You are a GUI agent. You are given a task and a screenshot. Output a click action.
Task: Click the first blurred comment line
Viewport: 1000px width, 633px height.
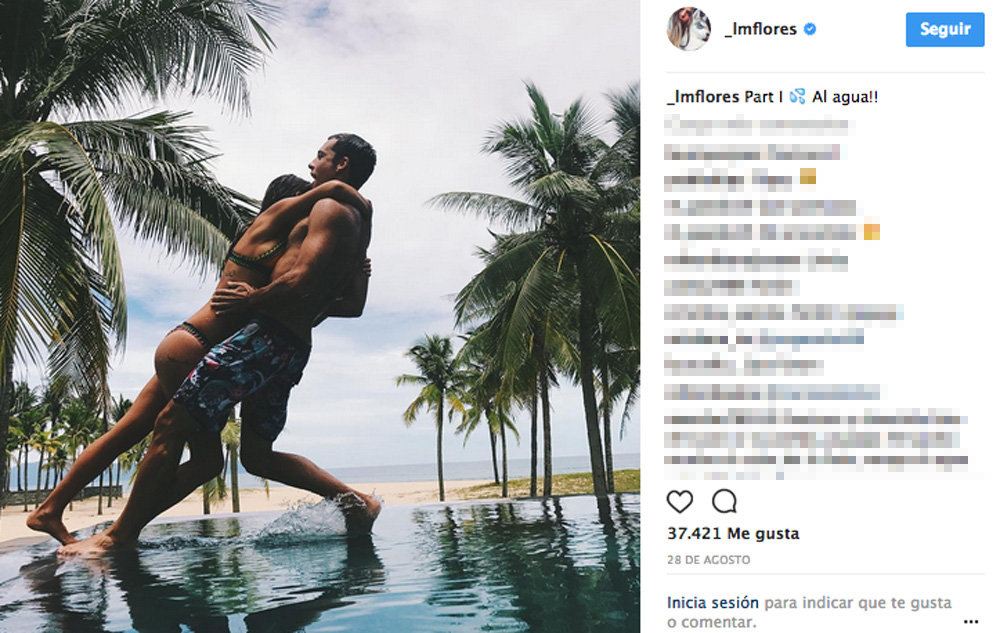coord(760,125)
